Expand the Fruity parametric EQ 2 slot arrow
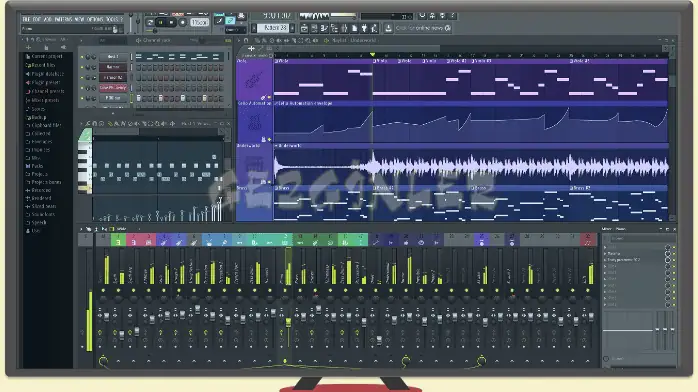Image resolution: width=698 pixels, height=392 pixels. [x=605, y=259]
